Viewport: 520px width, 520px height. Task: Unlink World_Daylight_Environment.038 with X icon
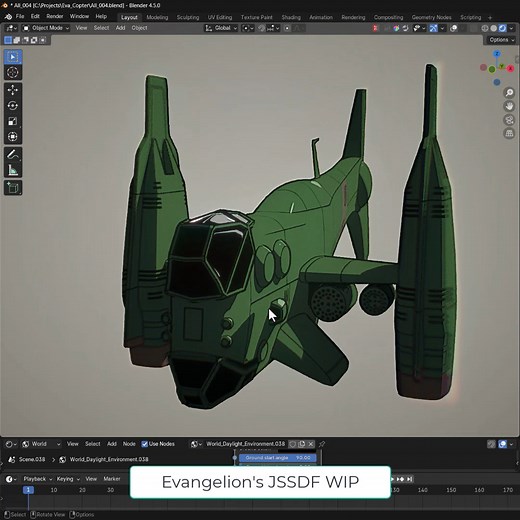(x=311, y=444)
